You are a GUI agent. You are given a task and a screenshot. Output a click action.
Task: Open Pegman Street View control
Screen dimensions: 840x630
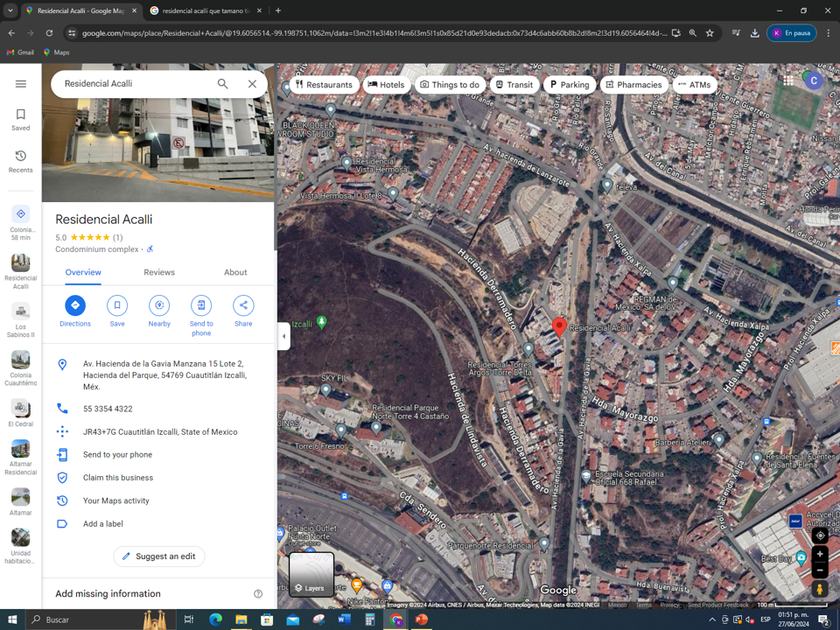tap(820, 590)
